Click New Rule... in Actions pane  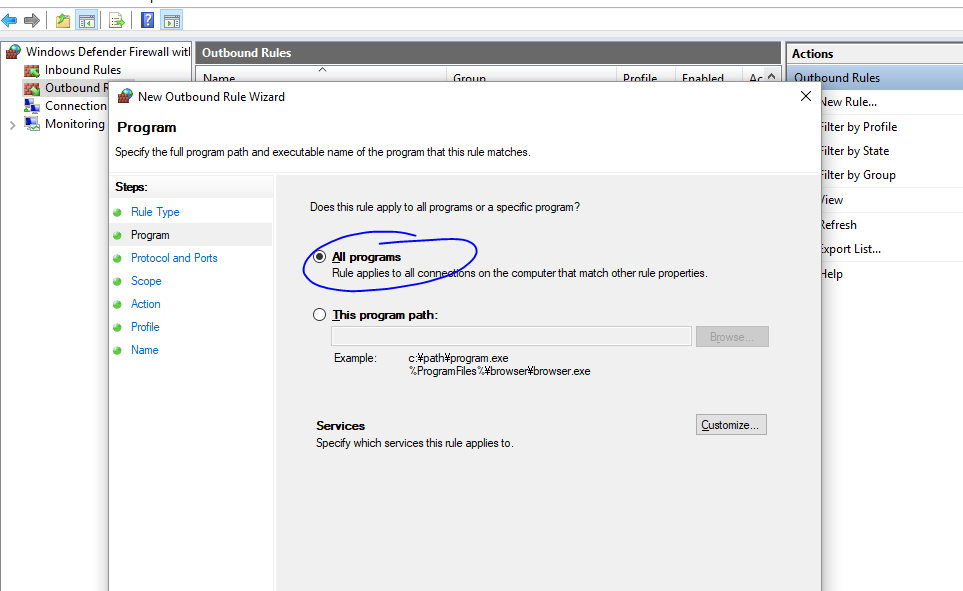coord(849,102)
